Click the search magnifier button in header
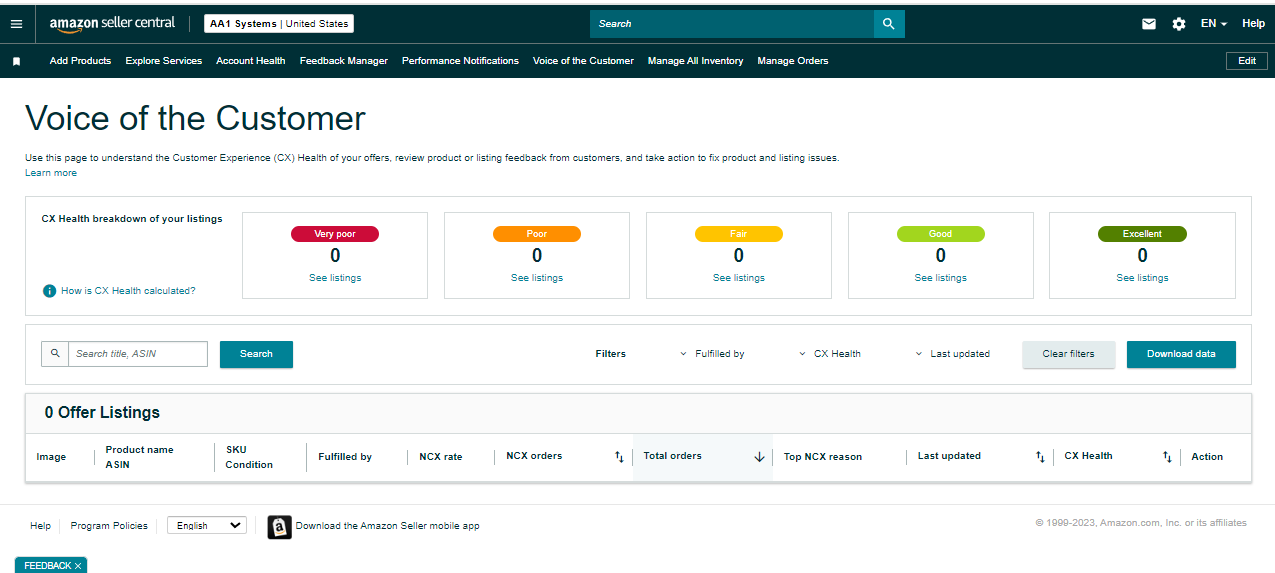This screenshot has height=573, width=1275. (889, 24)
